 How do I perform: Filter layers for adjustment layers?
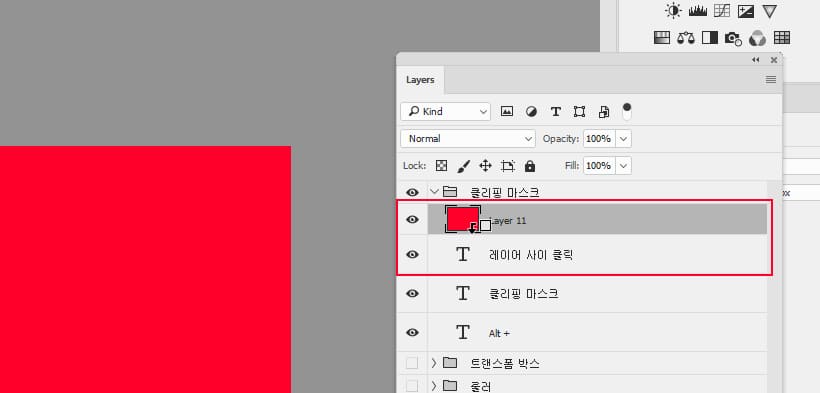531,111
